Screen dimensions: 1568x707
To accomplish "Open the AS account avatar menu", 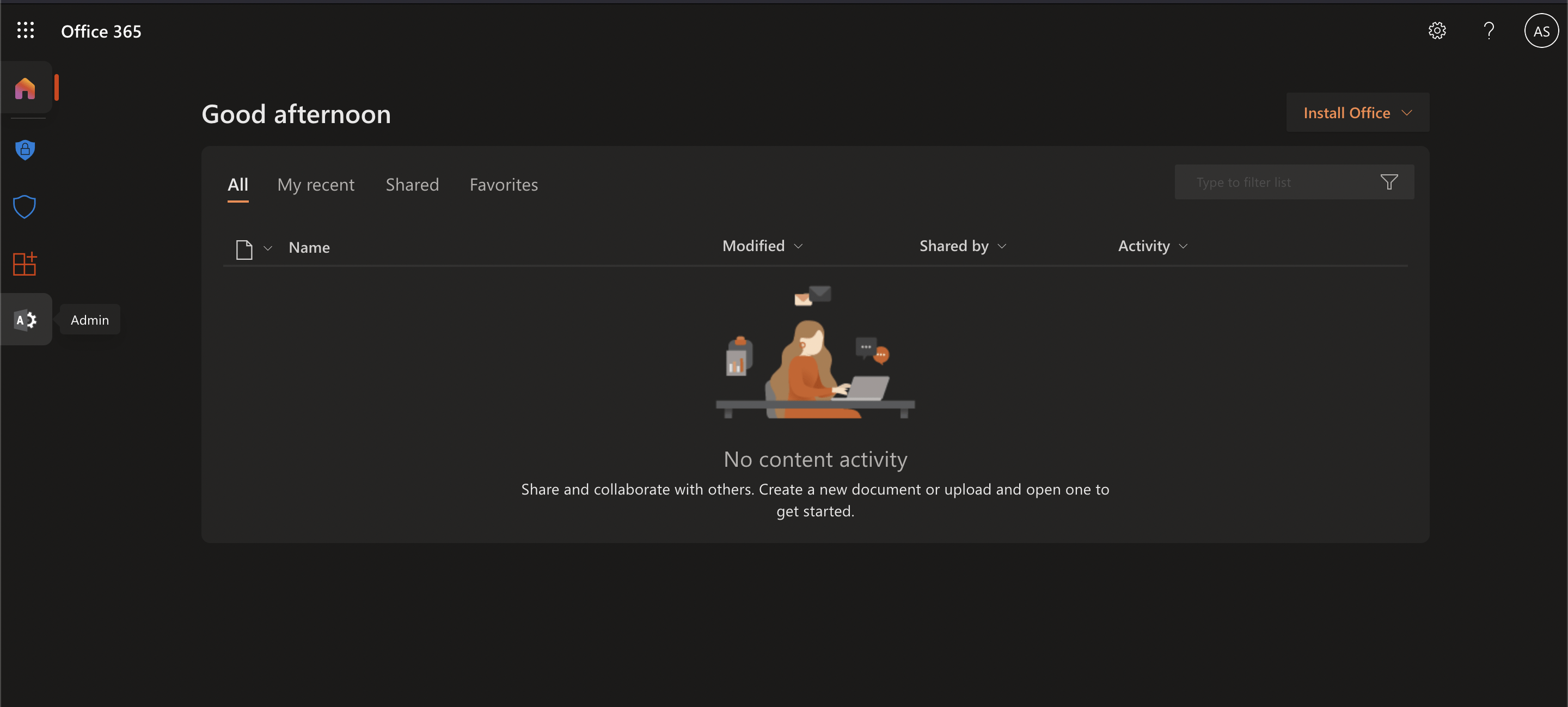I will pyautogui.click(x=1541, y=31).
